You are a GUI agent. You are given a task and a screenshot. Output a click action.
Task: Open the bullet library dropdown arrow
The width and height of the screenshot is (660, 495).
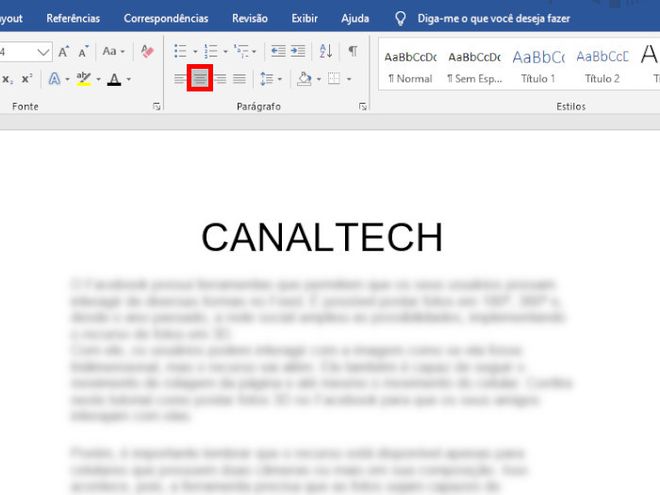(195, 52)
